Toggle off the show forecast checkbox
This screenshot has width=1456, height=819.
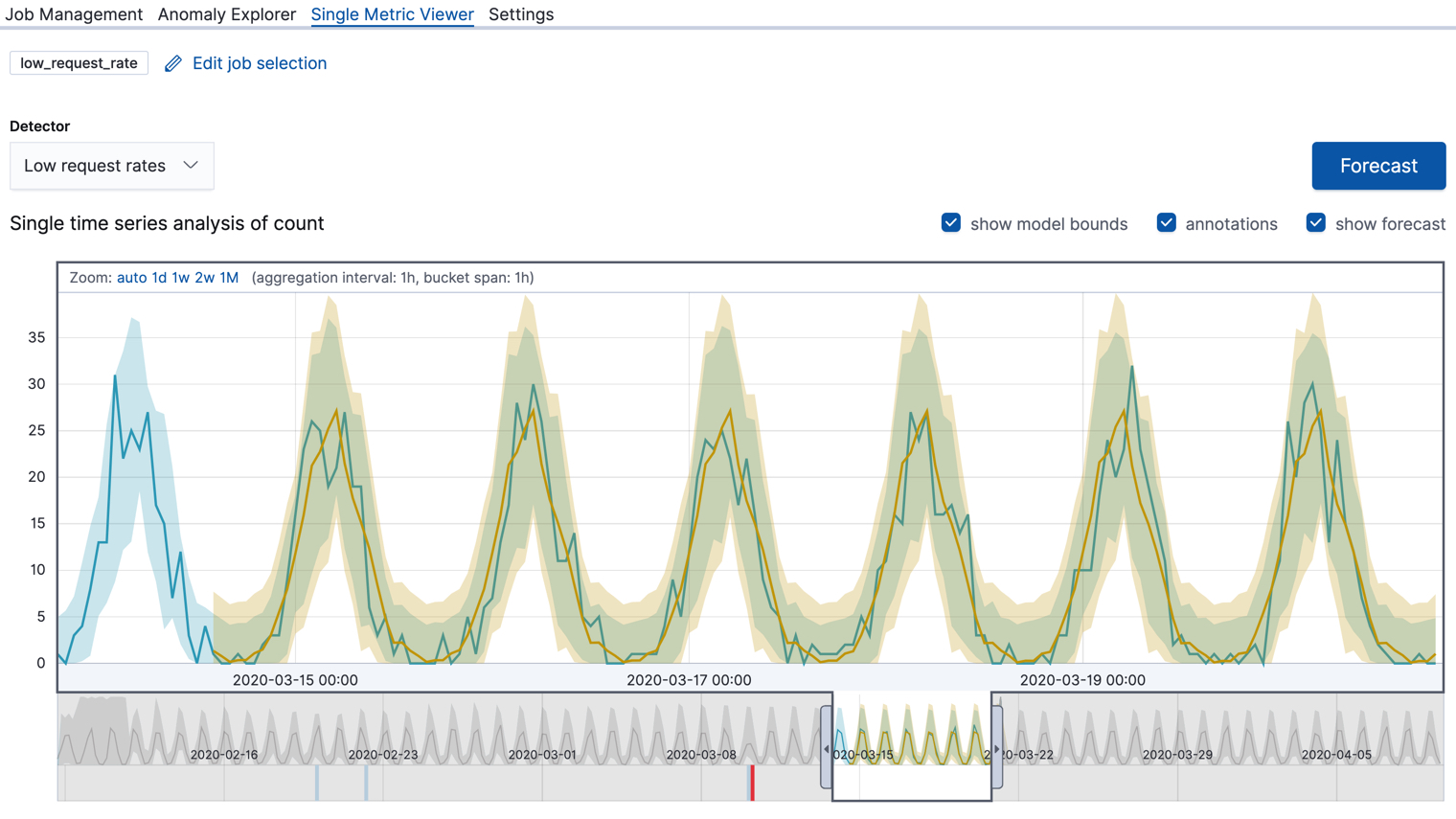click(1315, 221)
